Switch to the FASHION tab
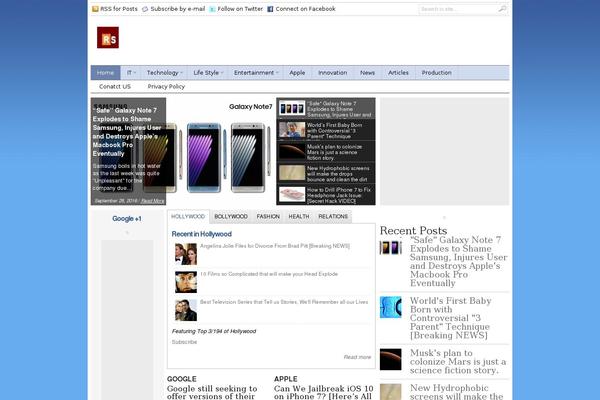600x400 pixels. click(x=268, y=217)
